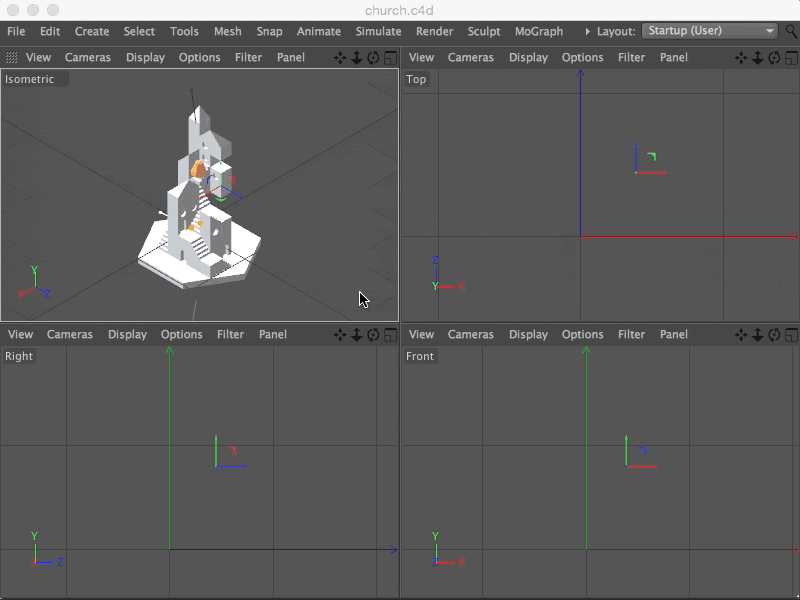The width and height of the screenshot is (800, 600).
Task: Click the pan camera icon in the Right viewport
Action: (340, 334)
